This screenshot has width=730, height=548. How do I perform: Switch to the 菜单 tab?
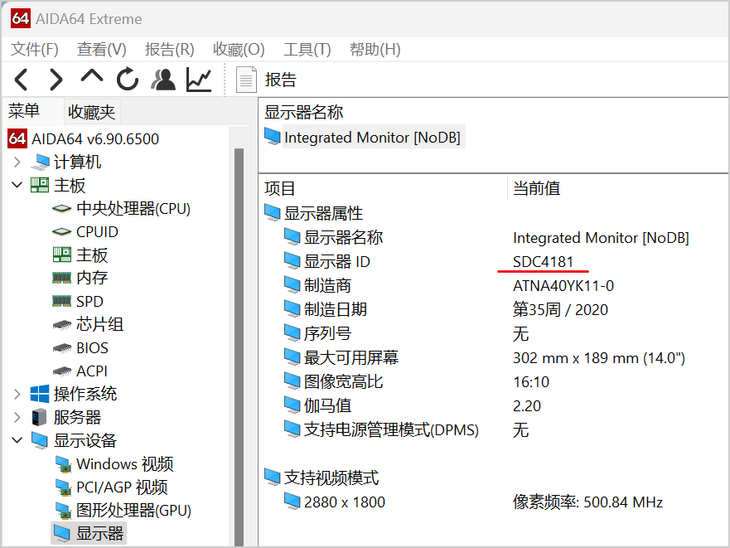click(24, 111)
